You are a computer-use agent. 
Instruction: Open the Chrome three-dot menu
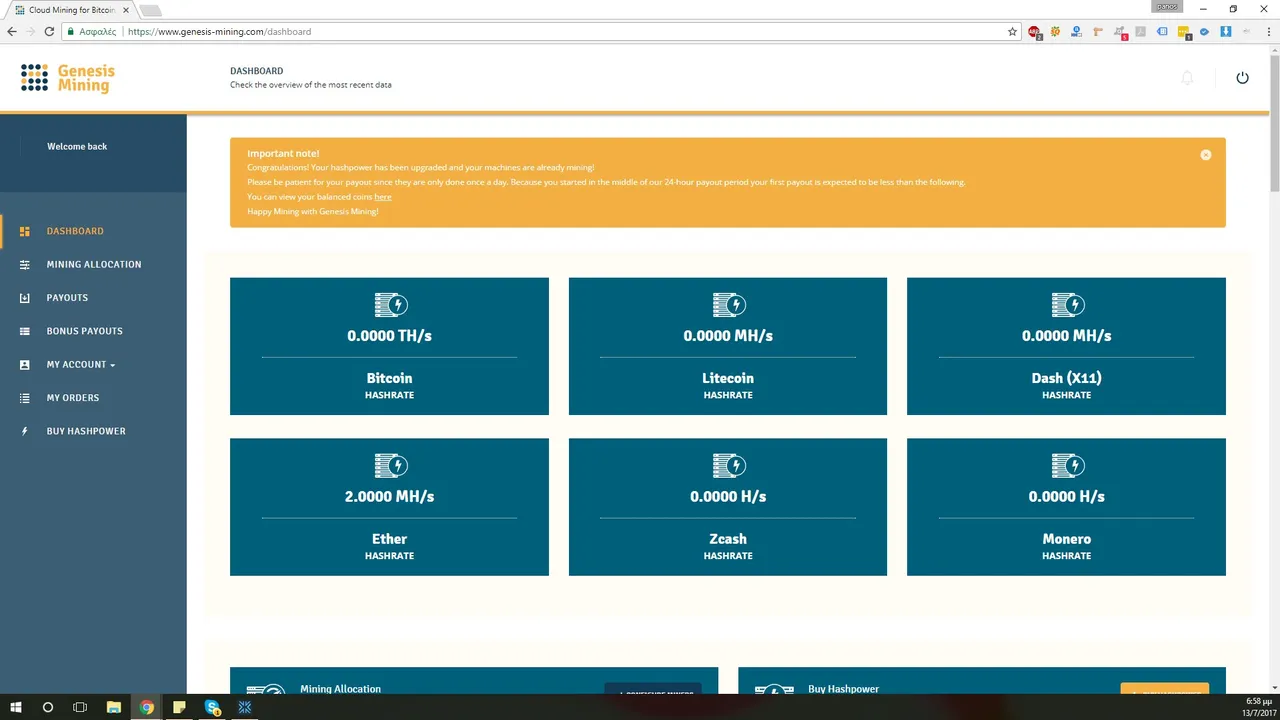click(x=1267, y=32)
